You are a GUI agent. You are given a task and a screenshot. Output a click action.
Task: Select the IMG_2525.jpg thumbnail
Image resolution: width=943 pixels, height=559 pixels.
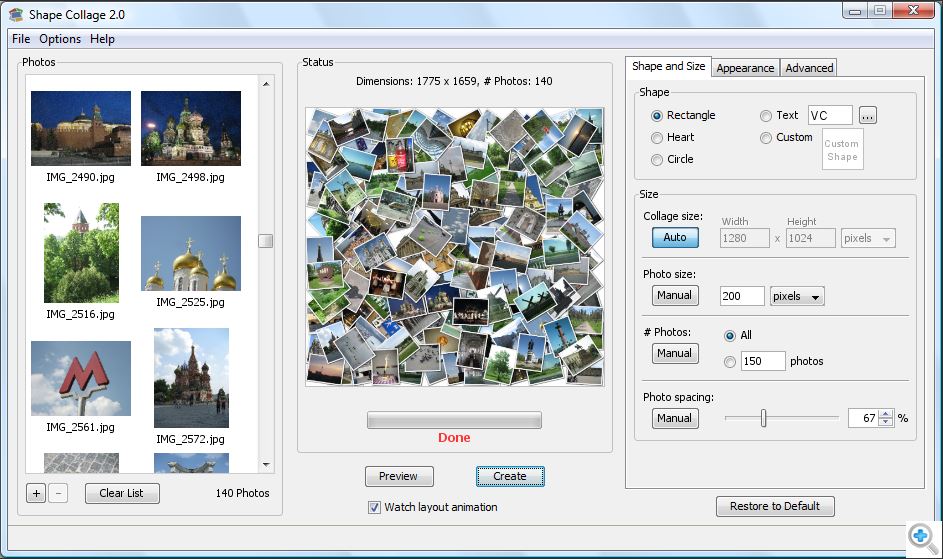tap(191, 253)
